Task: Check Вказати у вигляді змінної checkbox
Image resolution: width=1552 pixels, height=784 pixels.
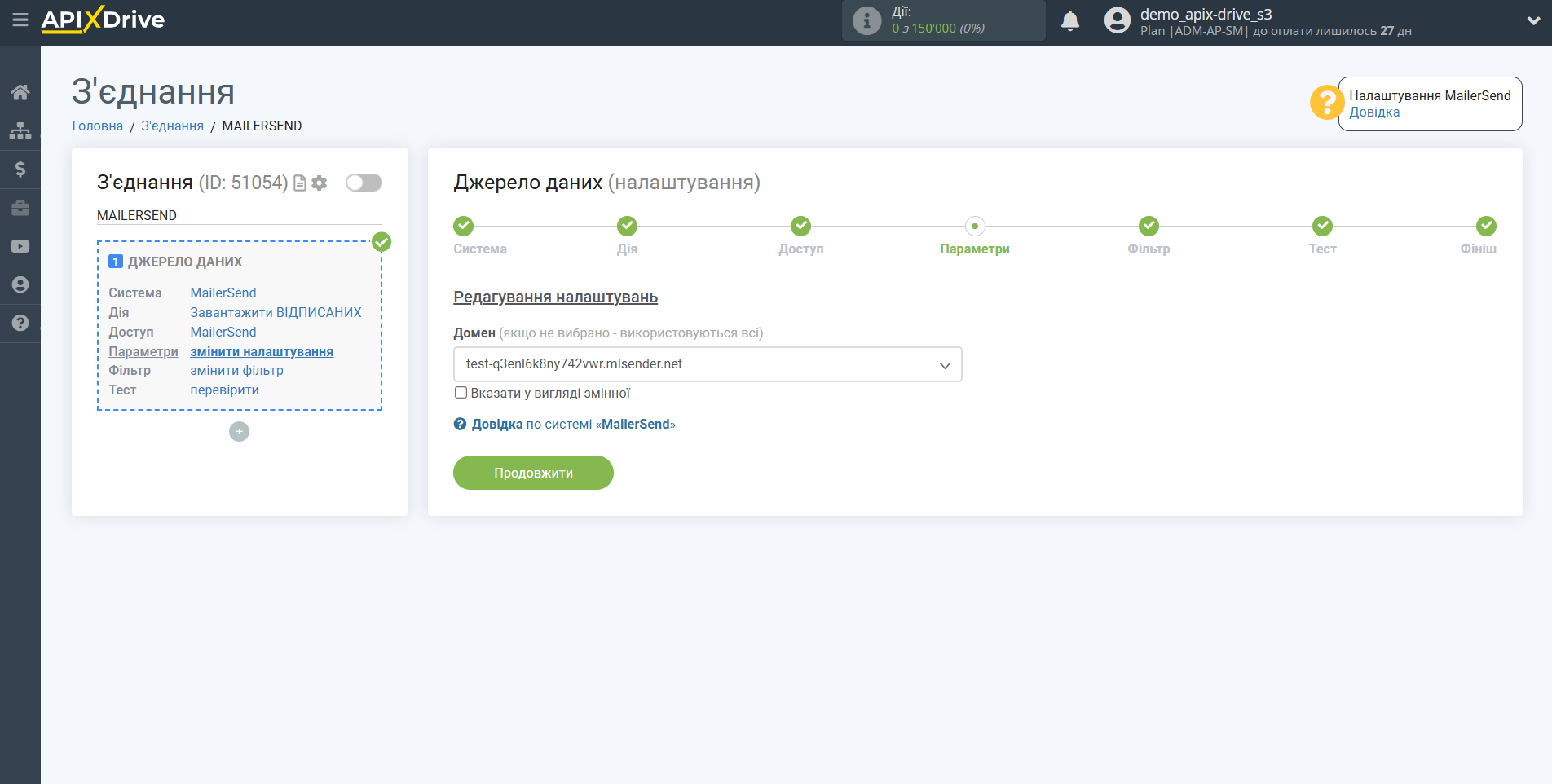Action: 461,393
